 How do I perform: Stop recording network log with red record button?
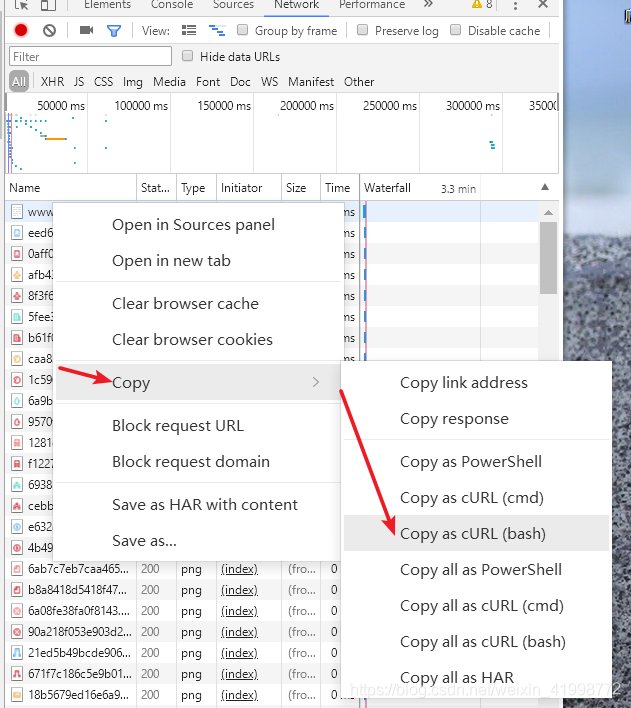tap(21, 31)
